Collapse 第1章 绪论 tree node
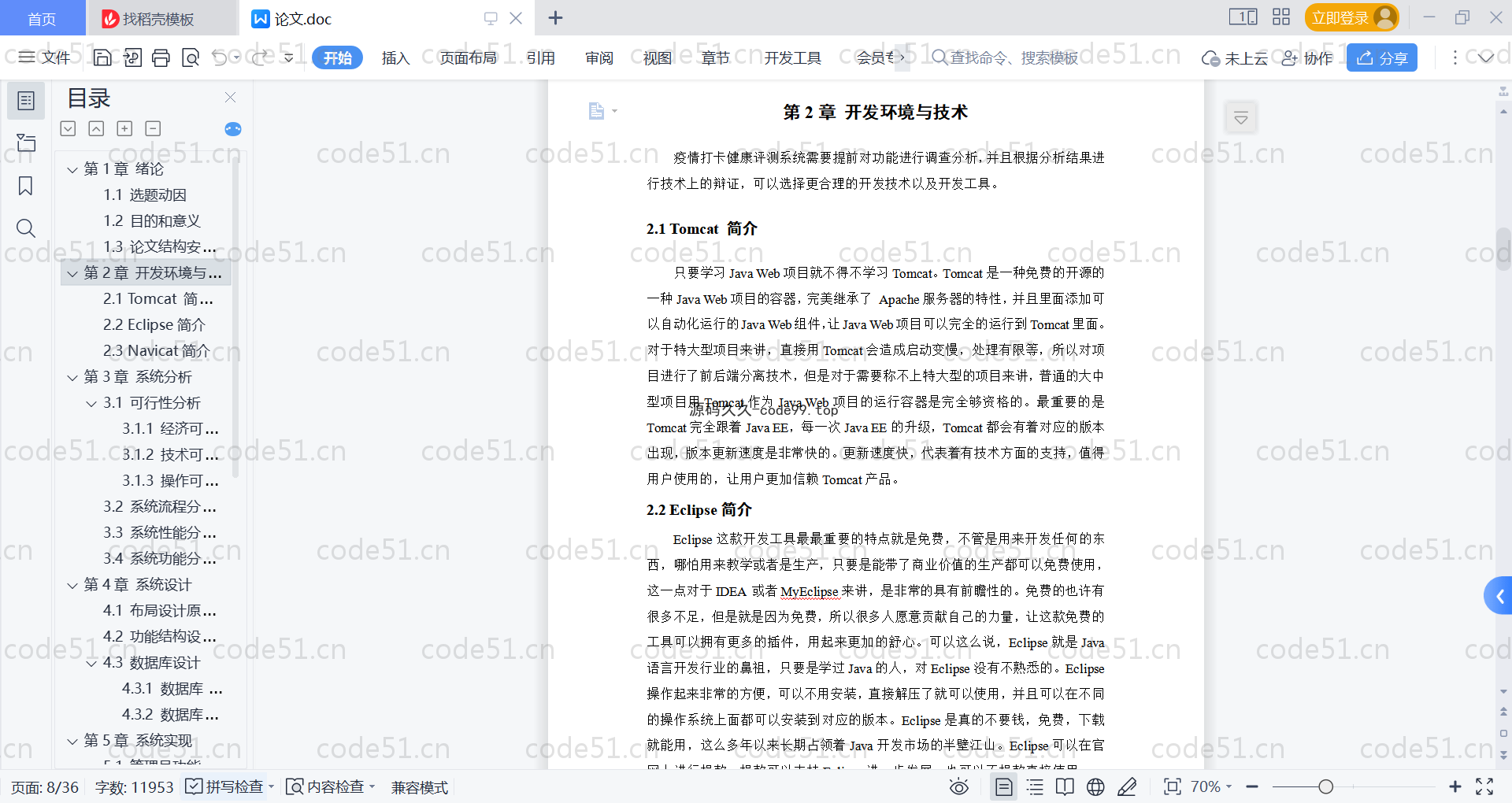The height and width of the screenshot is (803, 1512). point(72,169)
